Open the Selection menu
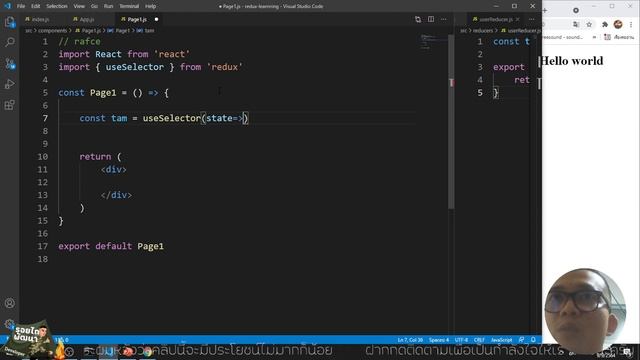This screenshot has width=640, height=360. click(x=57, y=6)
